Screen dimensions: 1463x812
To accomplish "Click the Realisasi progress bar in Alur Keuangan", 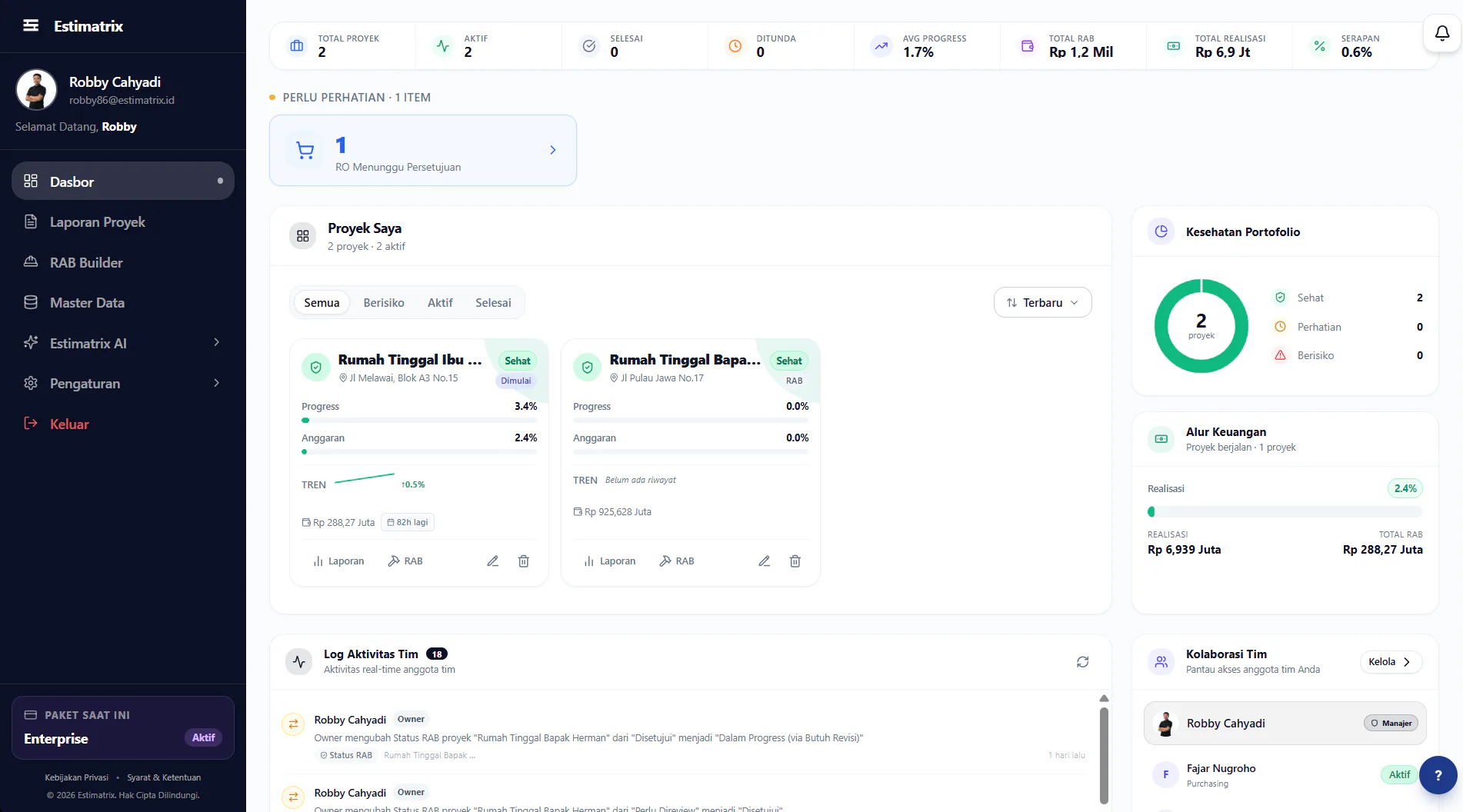I will pos(1285,511).
